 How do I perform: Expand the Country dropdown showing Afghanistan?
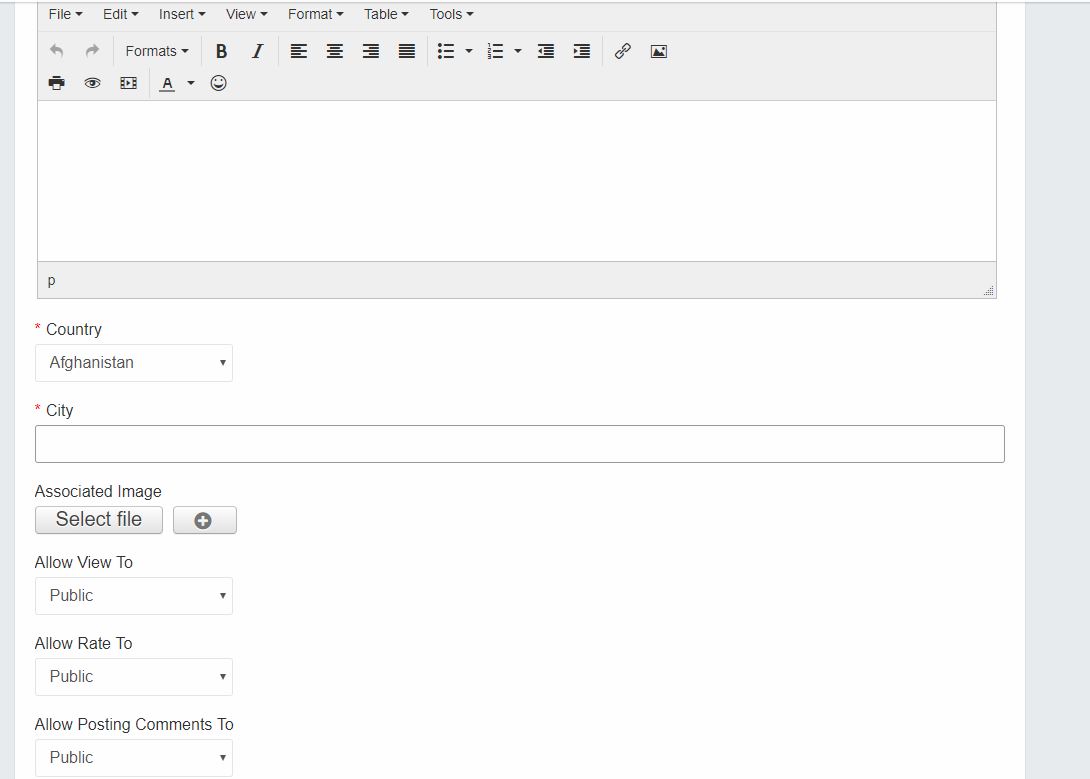(134, 363)
